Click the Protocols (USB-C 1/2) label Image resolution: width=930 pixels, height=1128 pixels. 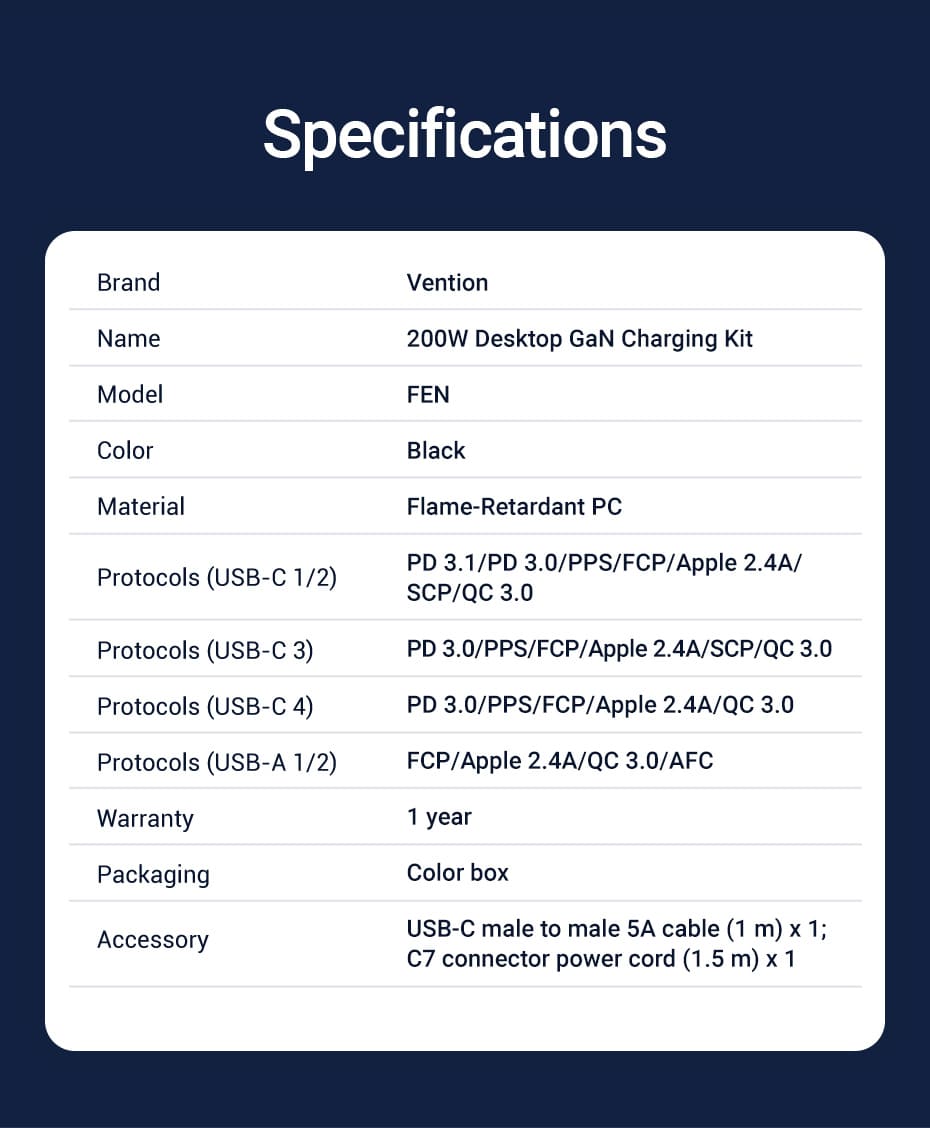coord(216,578)
